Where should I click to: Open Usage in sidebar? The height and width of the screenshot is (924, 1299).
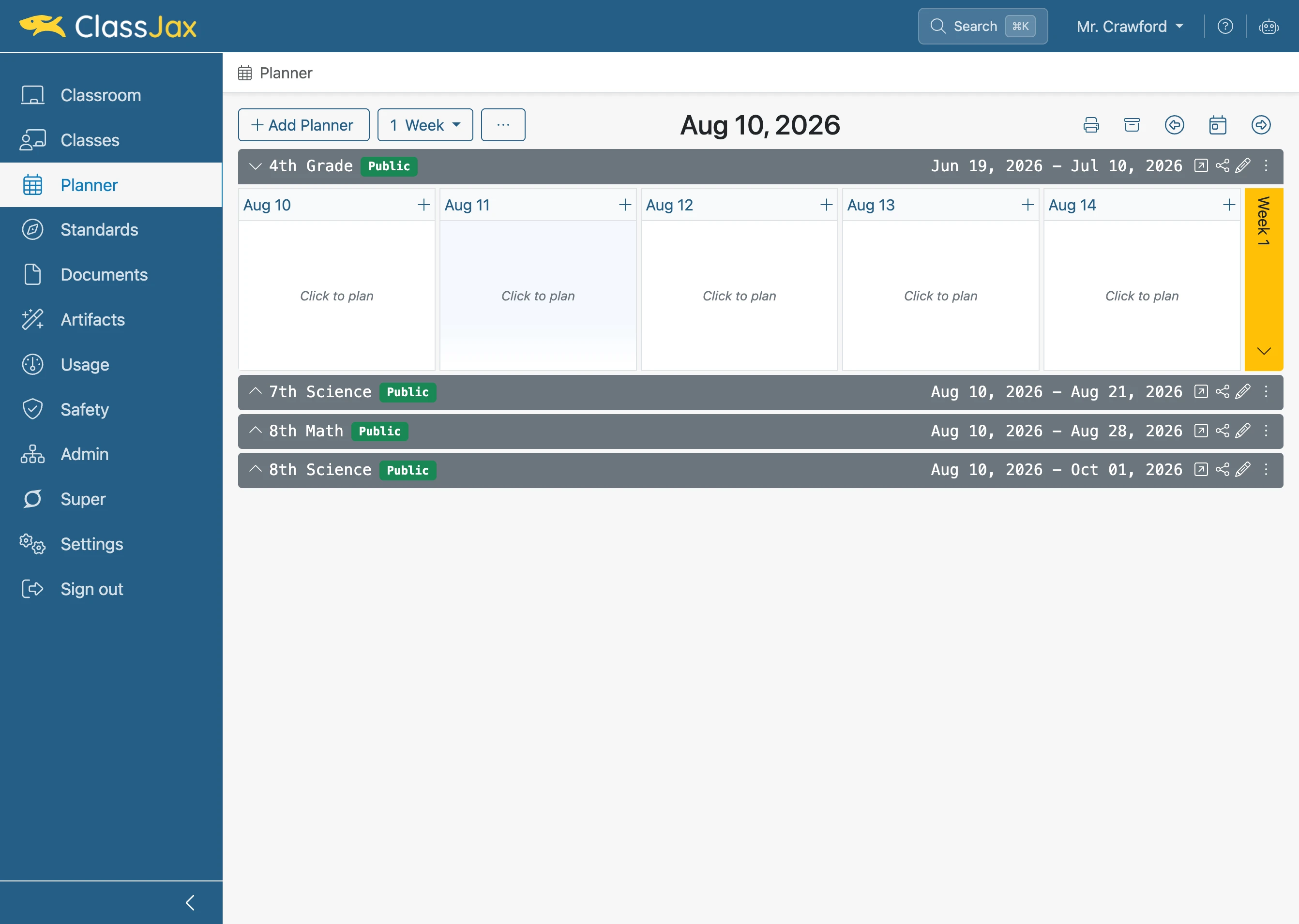[x=111, y=365]
